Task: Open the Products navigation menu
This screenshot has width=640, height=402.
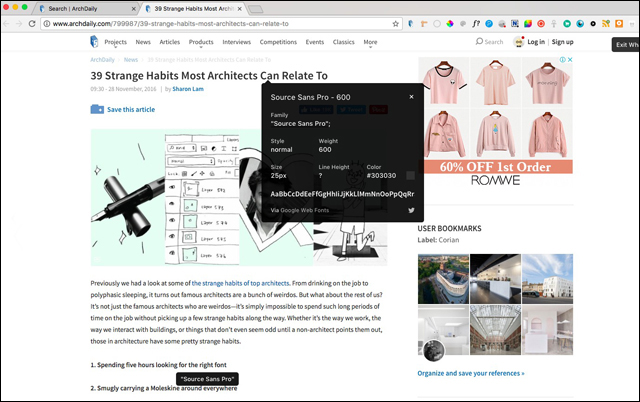Action: [x=201, y=42]
